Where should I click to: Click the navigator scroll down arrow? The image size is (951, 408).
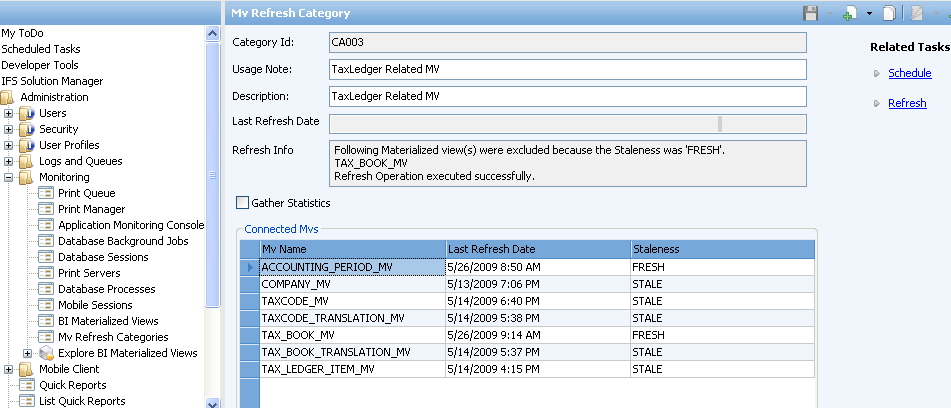(212, 403)
